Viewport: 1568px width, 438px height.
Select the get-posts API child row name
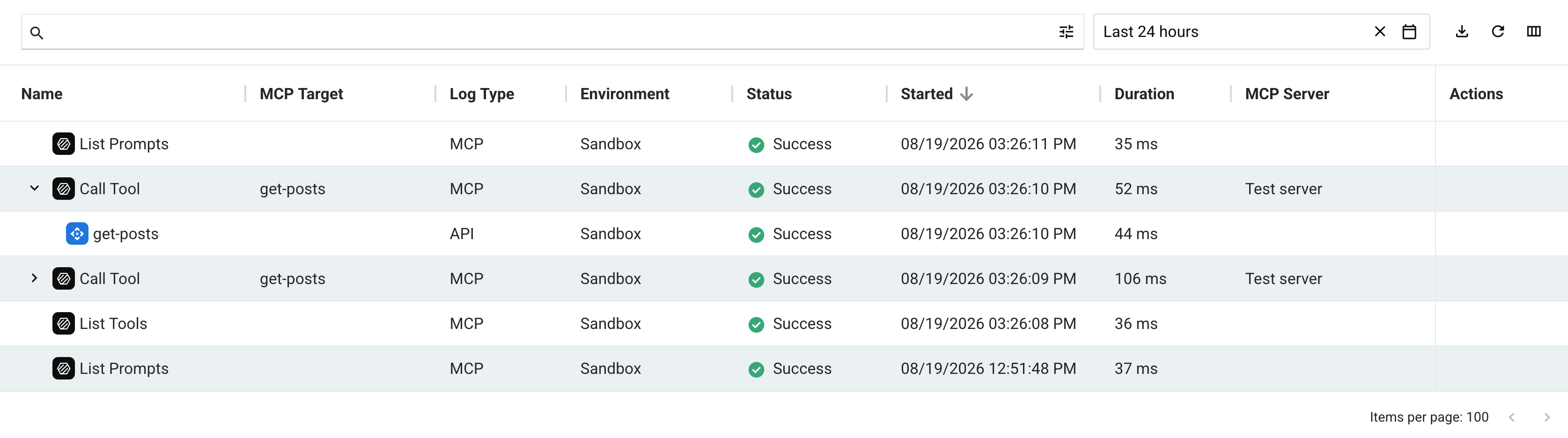coord(125,234)
